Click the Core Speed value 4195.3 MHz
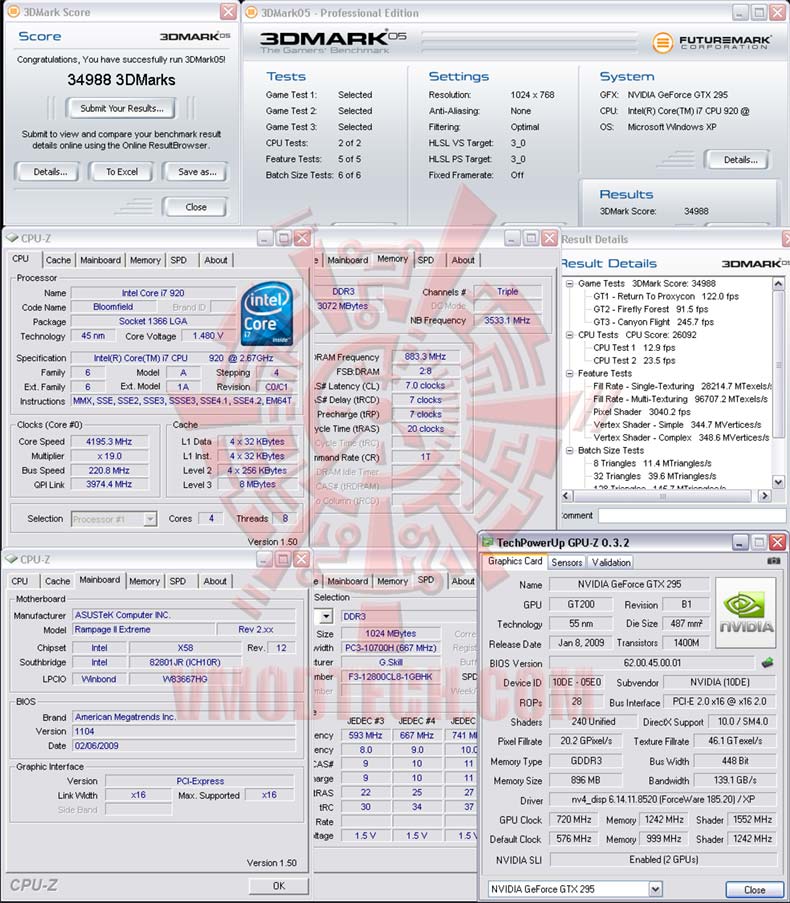 [x=109, y=442]
